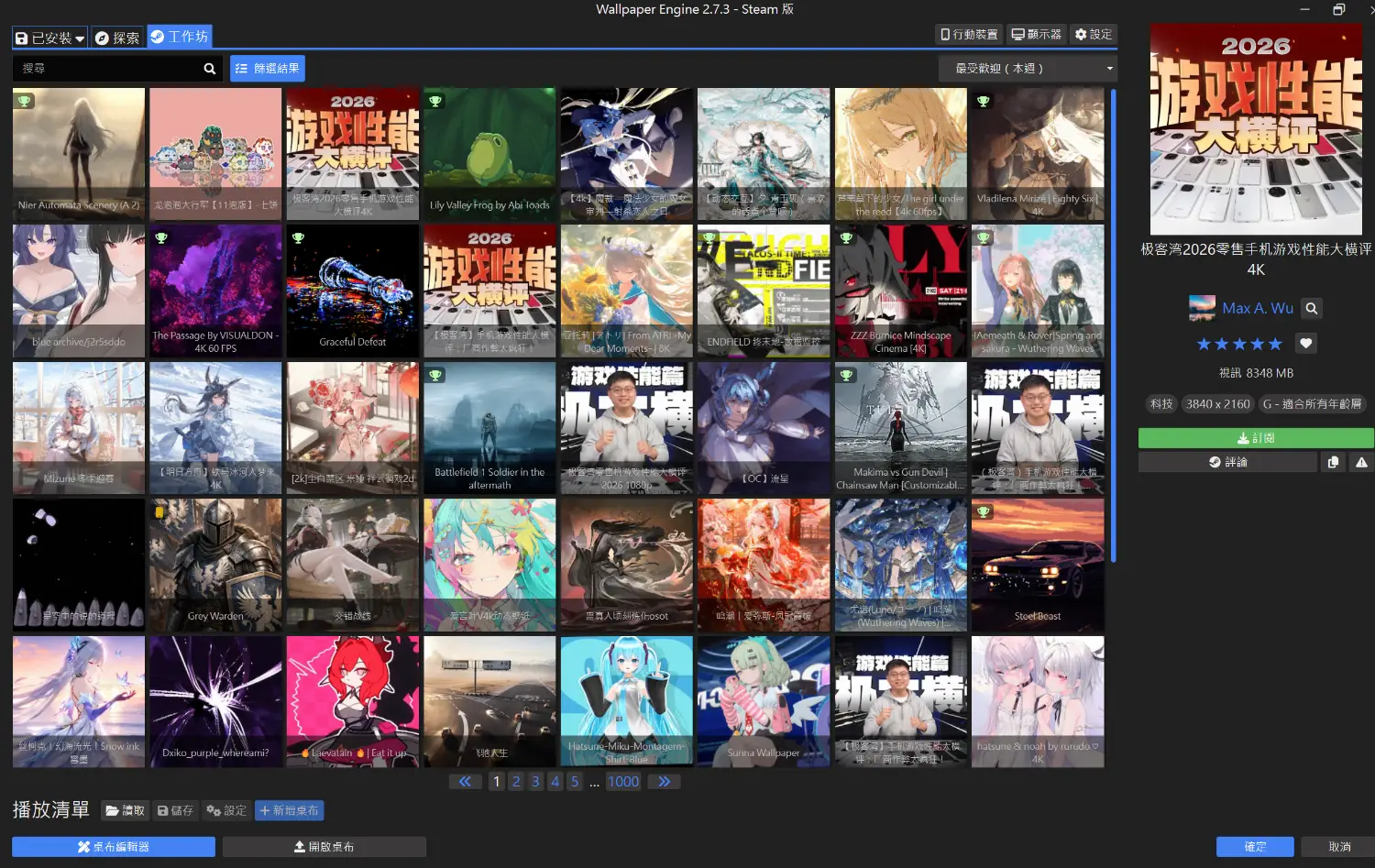
Task: Open the playlist 讀取 load menu
Action: coord(125,811)
